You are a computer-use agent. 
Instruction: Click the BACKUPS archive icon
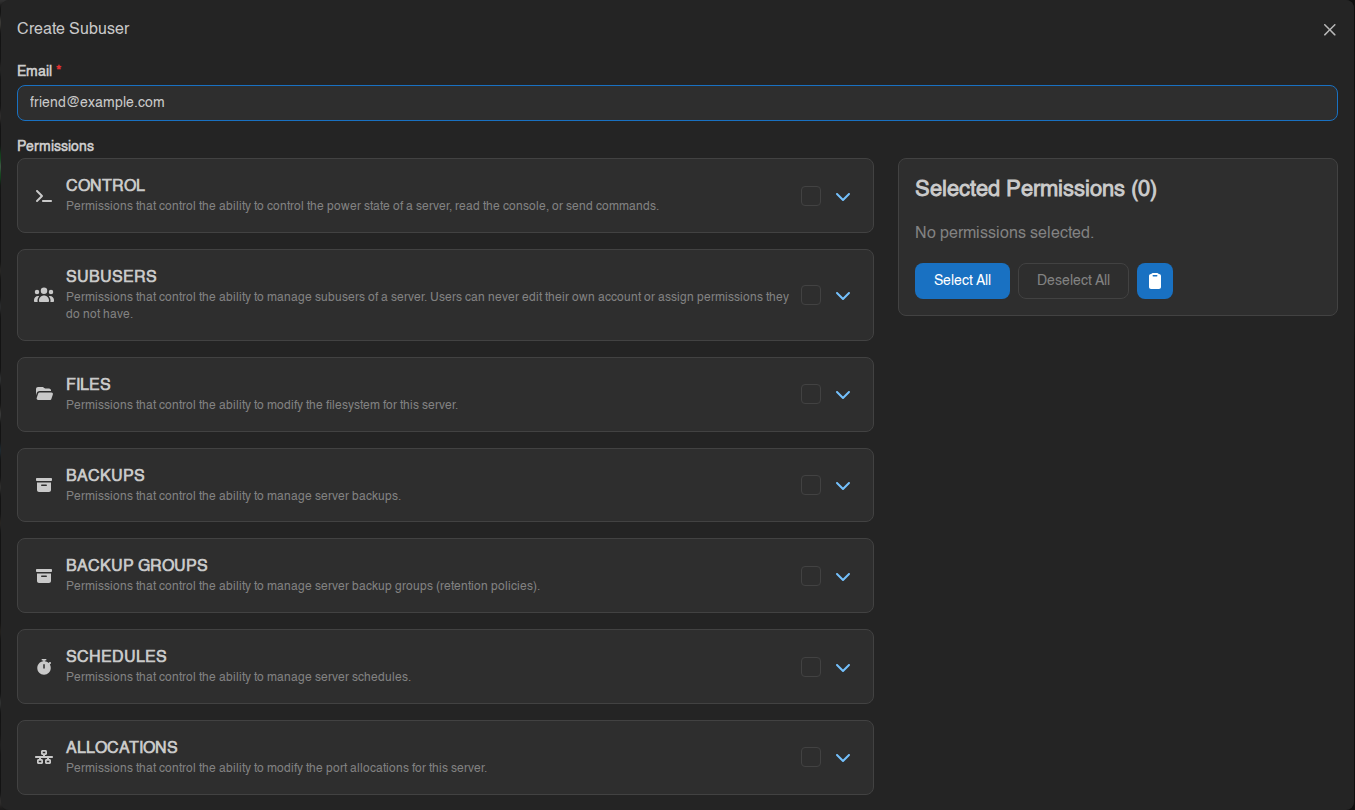coord(43,485)
